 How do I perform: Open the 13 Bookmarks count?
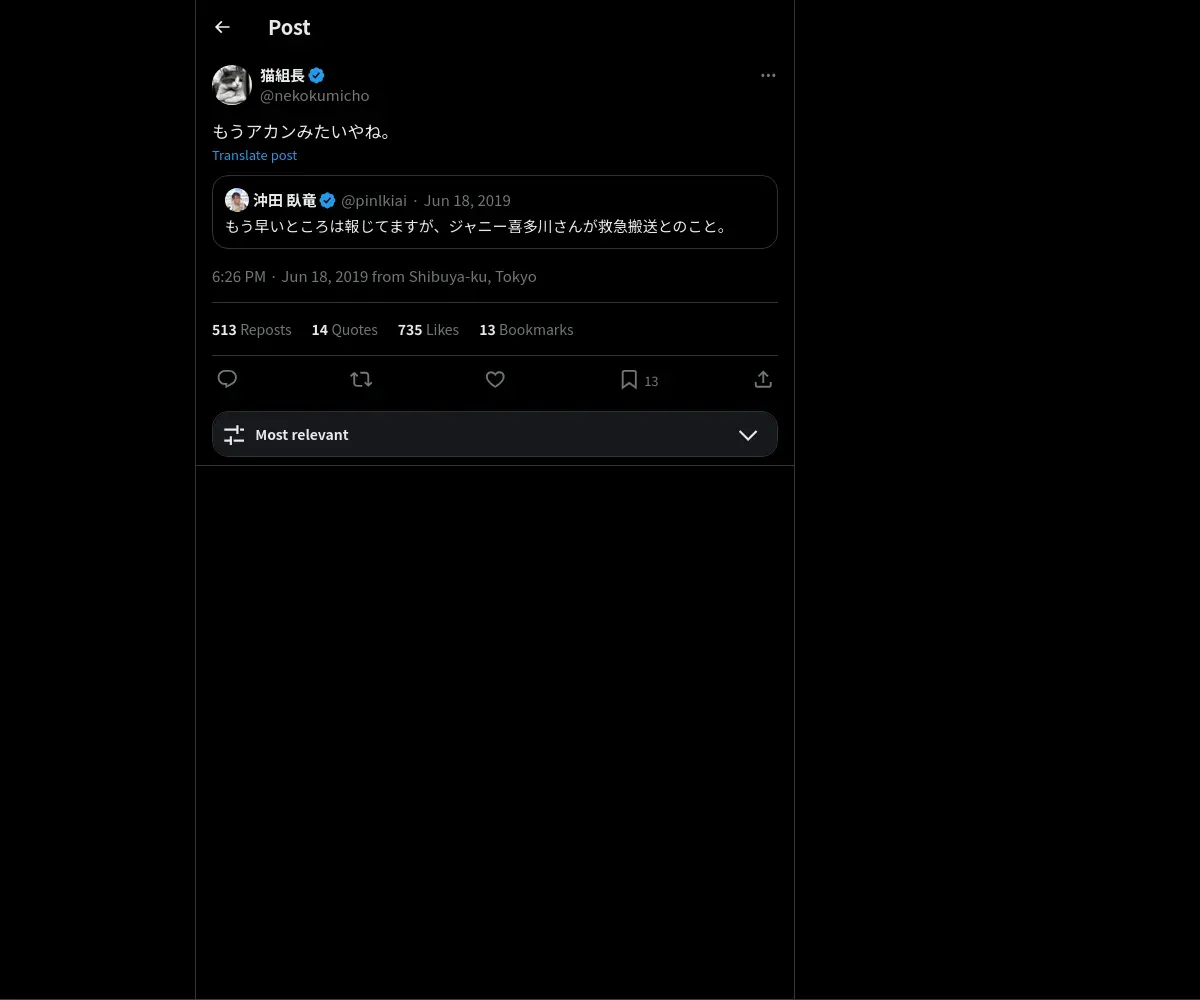526,329
